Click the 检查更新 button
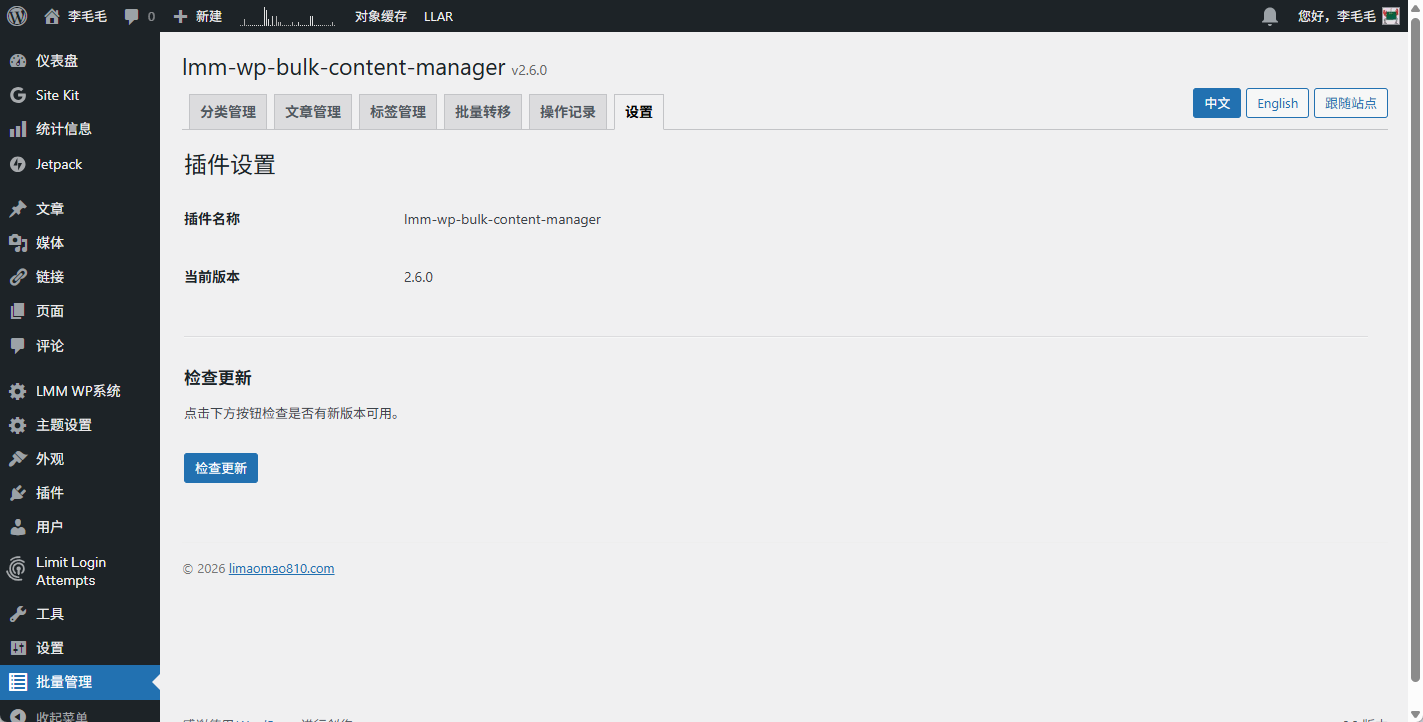The height and width of the screenshot is (722, 1423). click(221, 468)
